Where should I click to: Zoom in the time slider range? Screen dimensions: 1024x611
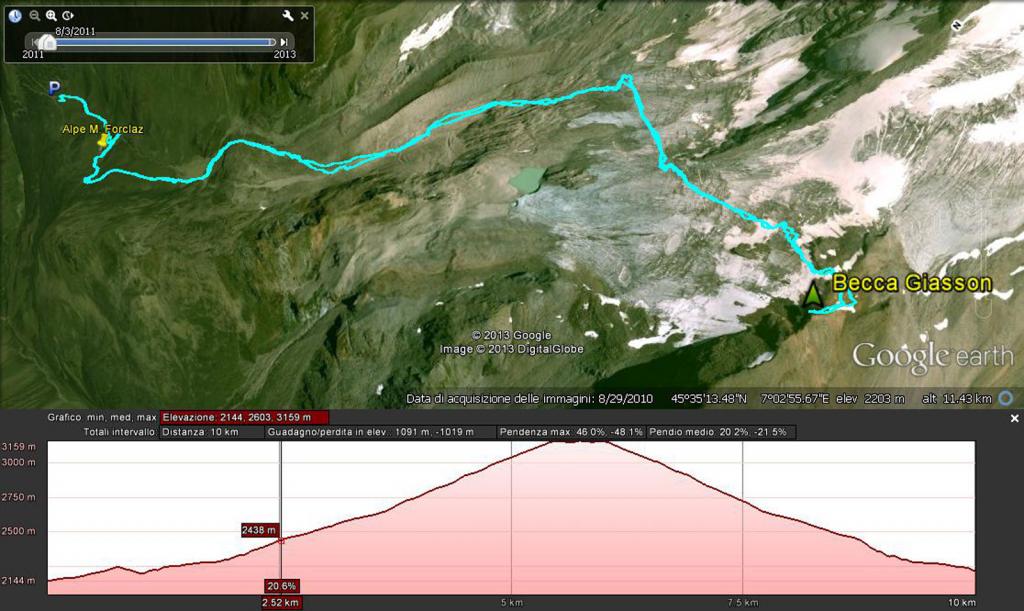pos(51,15)
